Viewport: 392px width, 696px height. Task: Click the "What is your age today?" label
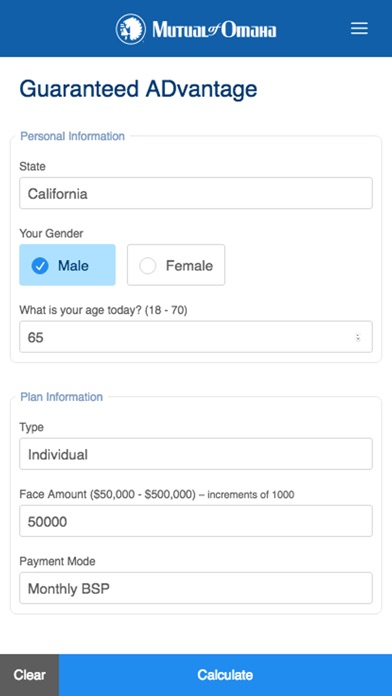point(103,310)
